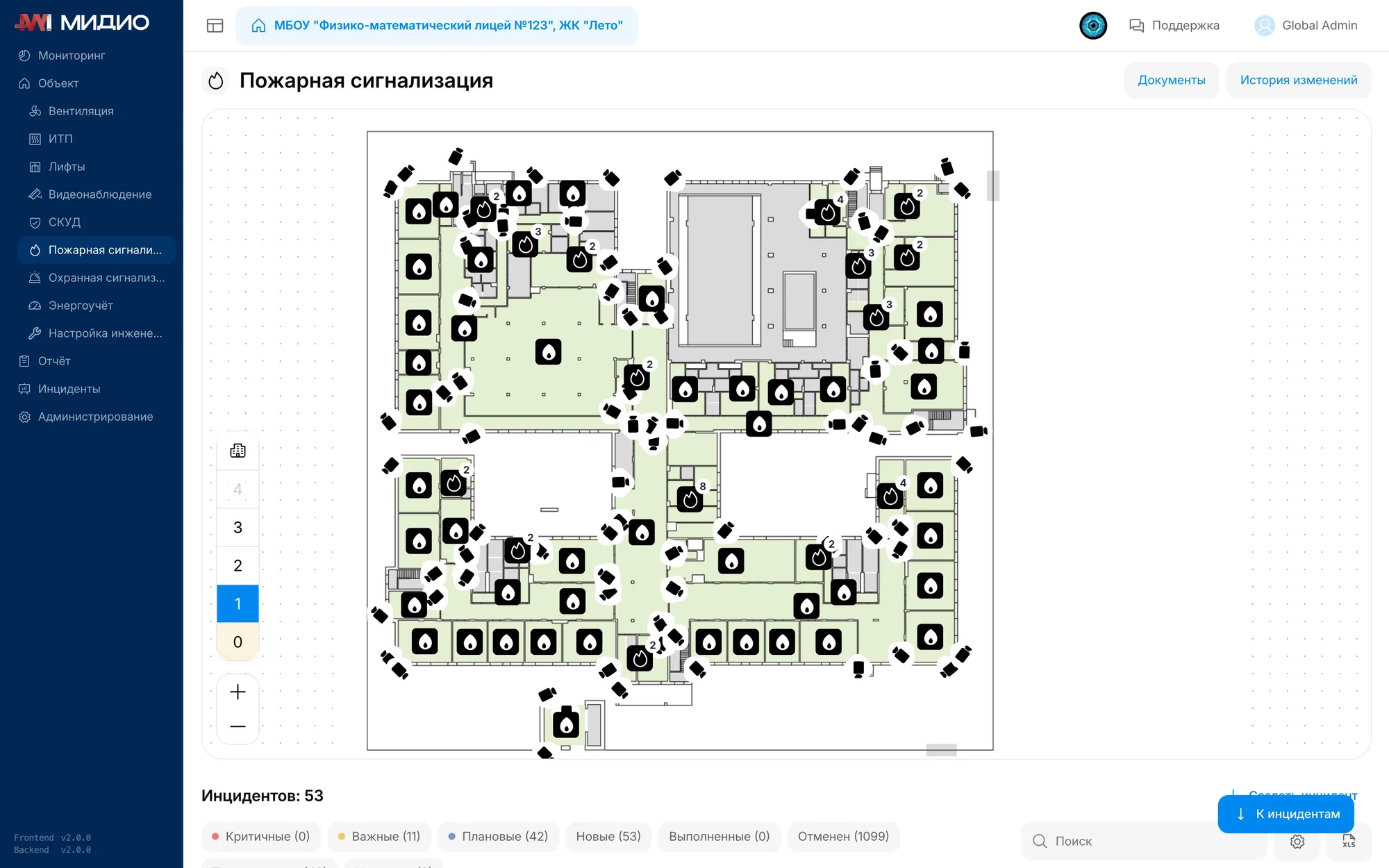Zoom in the floor plan with plus
The image size is (1389, 868).
238,692
